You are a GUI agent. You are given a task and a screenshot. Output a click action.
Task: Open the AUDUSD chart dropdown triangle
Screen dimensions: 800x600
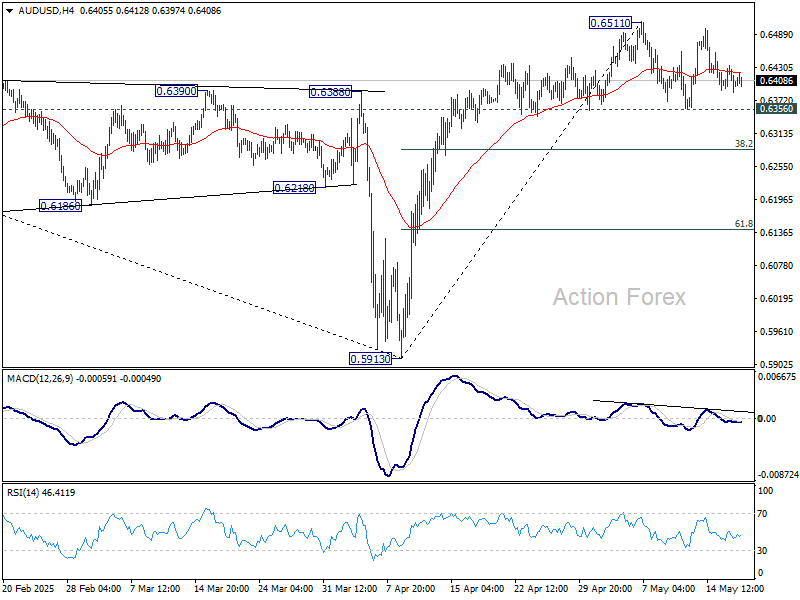point(10,11)
